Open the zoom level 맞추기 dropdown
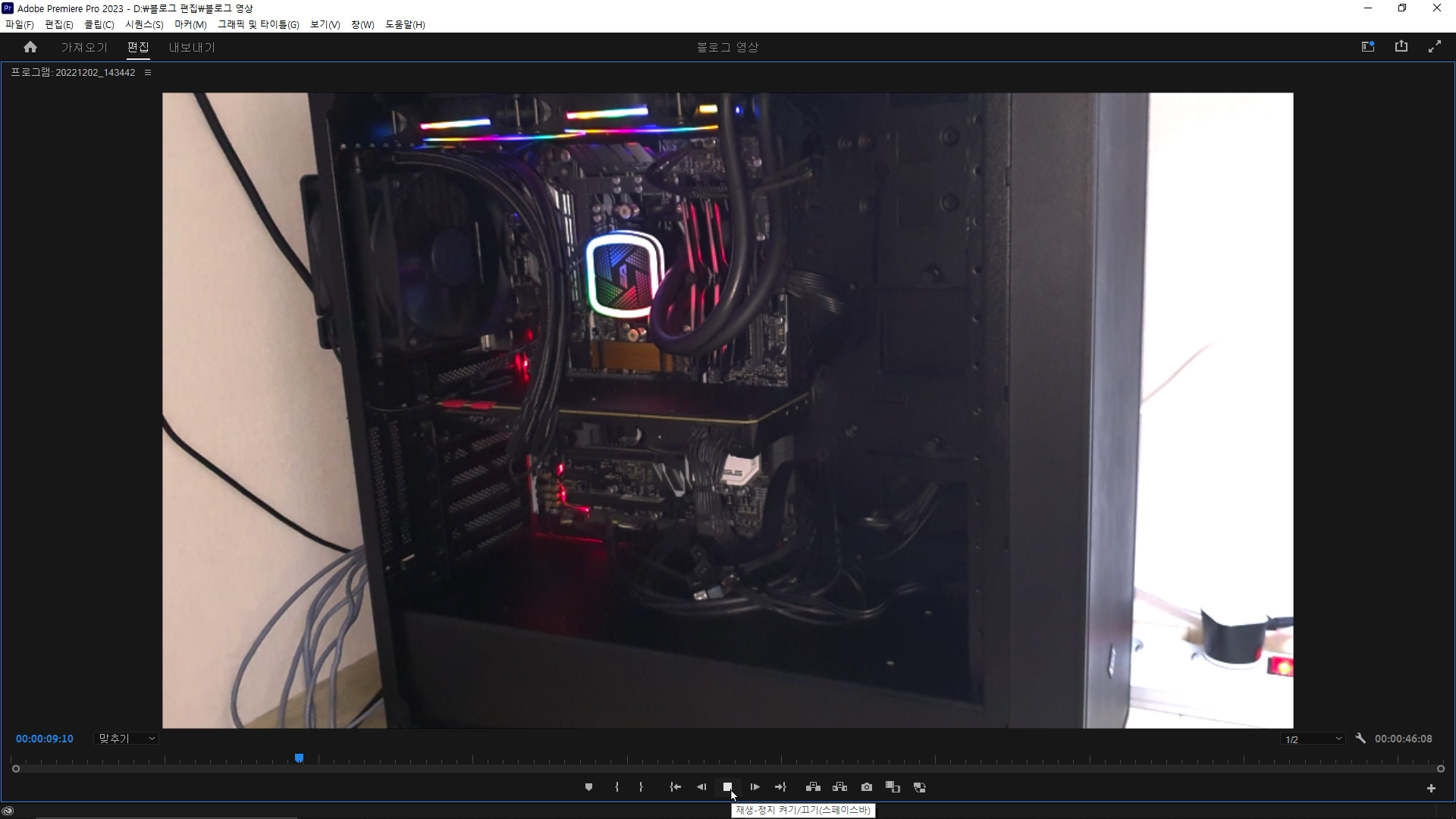 tap(127, 739)
